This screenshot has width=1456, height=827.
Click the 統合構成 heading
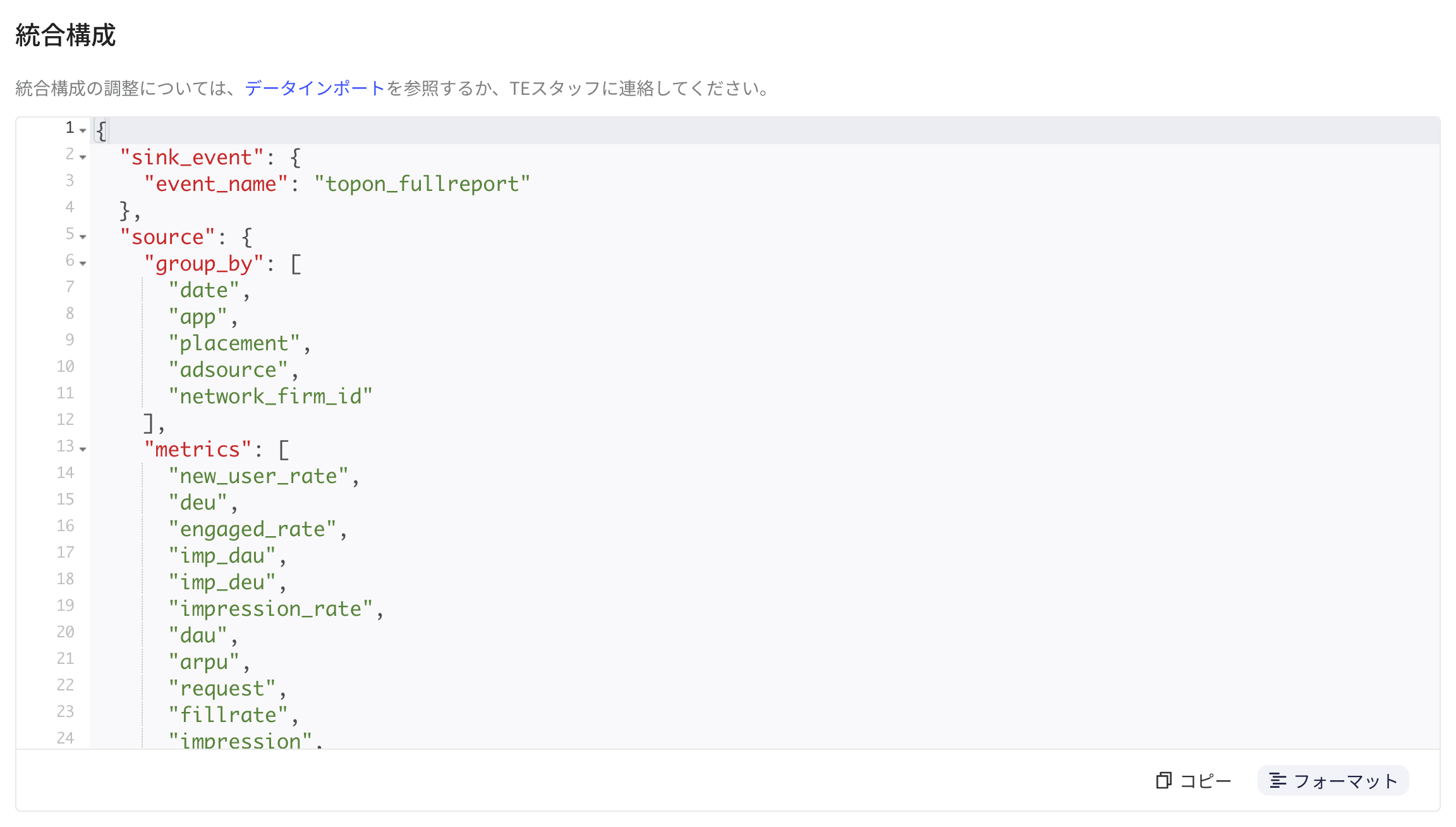[66, 35]
